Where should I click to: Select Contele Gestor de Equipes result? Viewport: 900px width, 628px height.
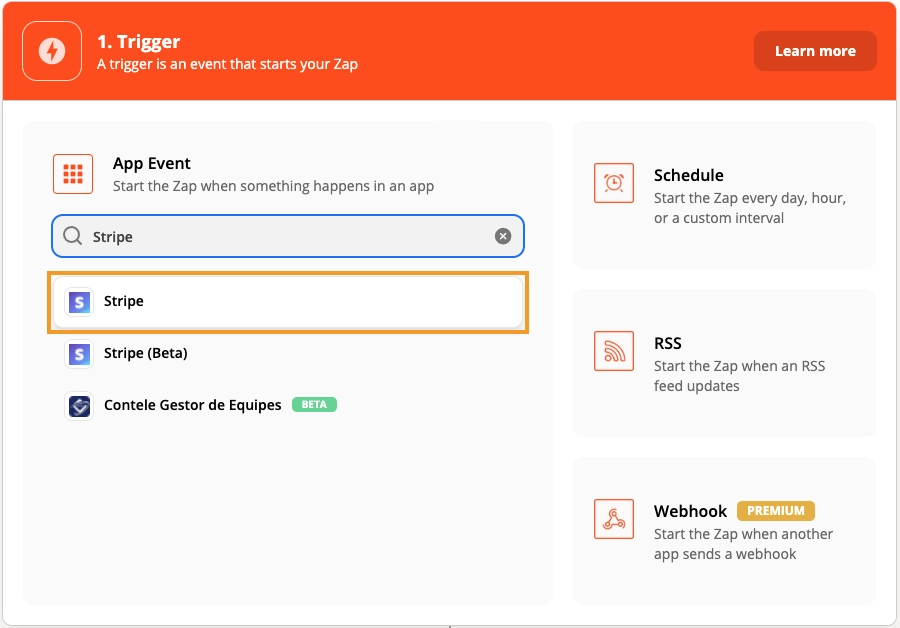pyautogui.click(x=288, y=405)
